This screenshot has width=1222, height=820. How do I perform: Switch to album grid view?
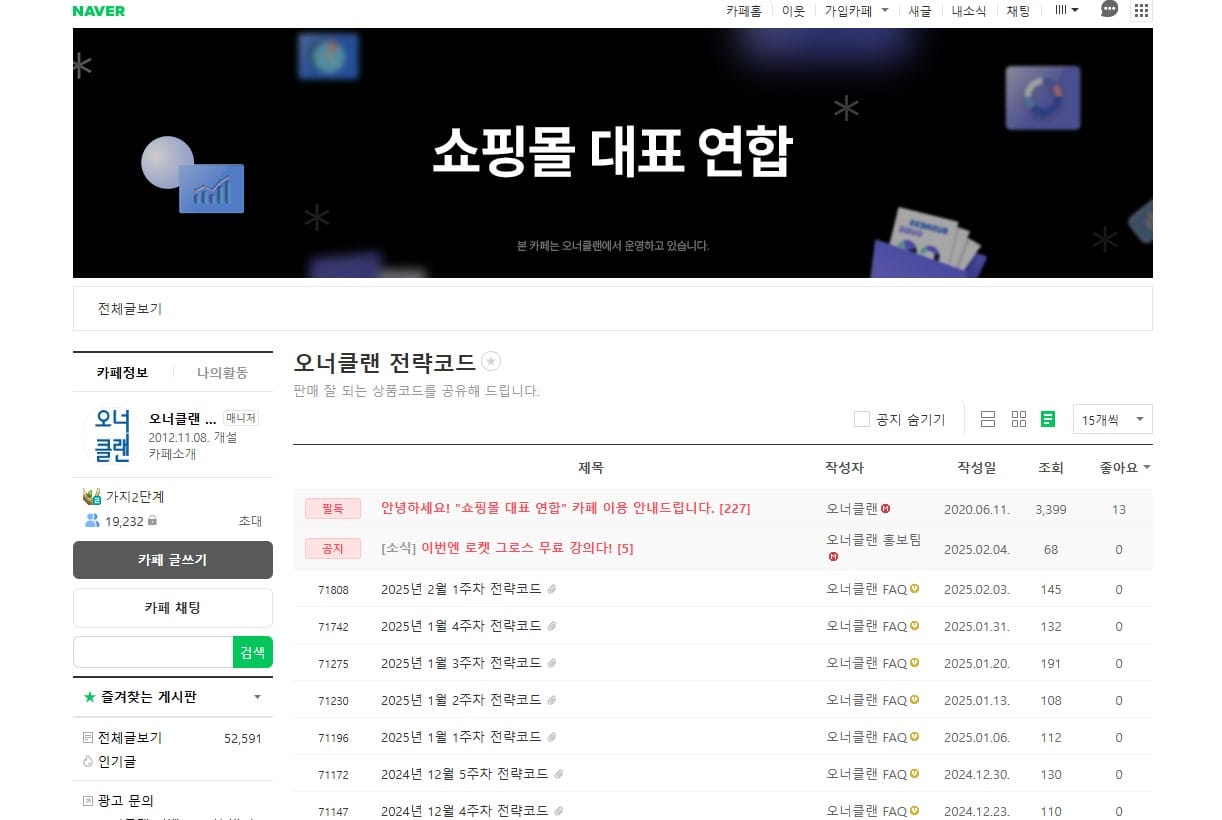pyautogui.click(x=1019, y=419)
